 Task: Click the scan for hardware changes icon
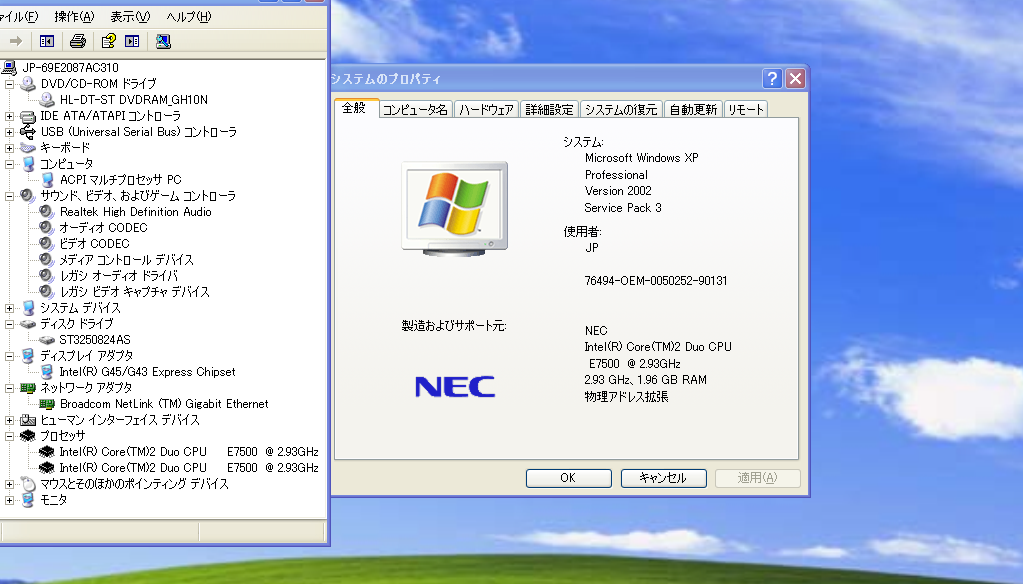(163, 41)
